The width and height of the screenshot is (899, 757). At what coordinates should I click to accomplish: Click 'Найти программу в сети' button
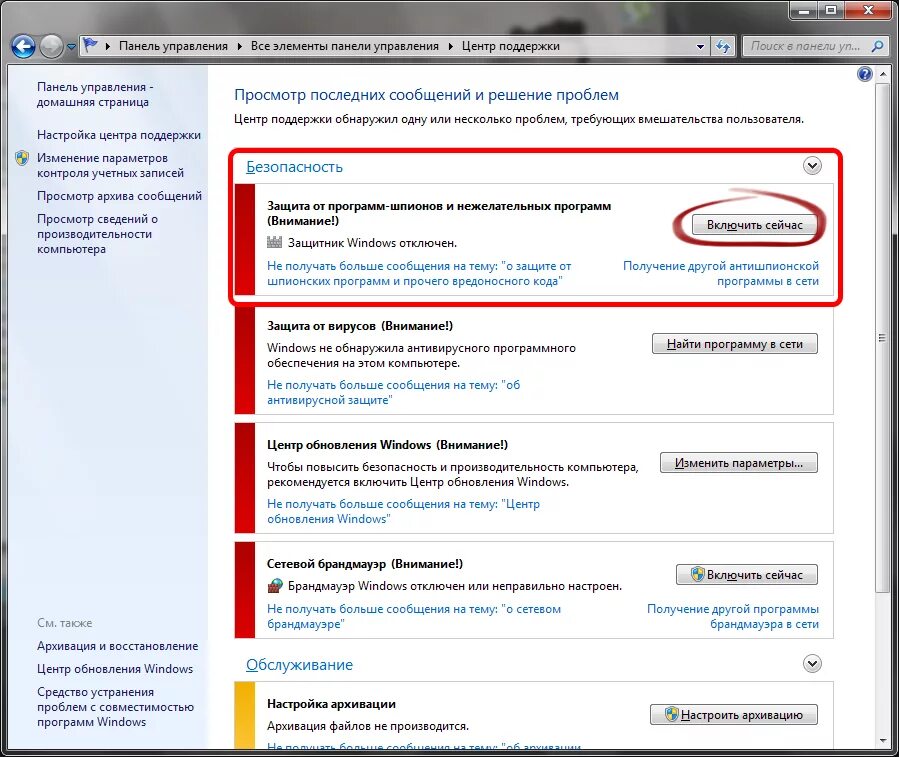[x=734, y=344]
